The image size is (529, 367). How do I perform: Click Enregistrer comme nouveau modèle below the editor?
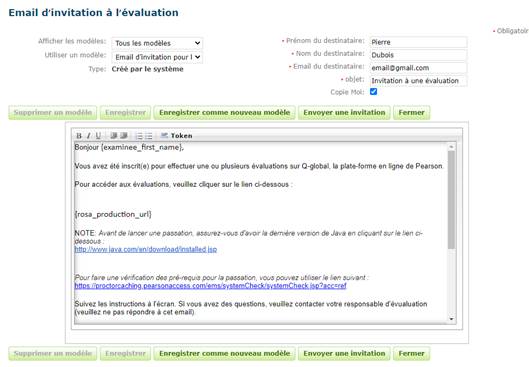(224, 354)
